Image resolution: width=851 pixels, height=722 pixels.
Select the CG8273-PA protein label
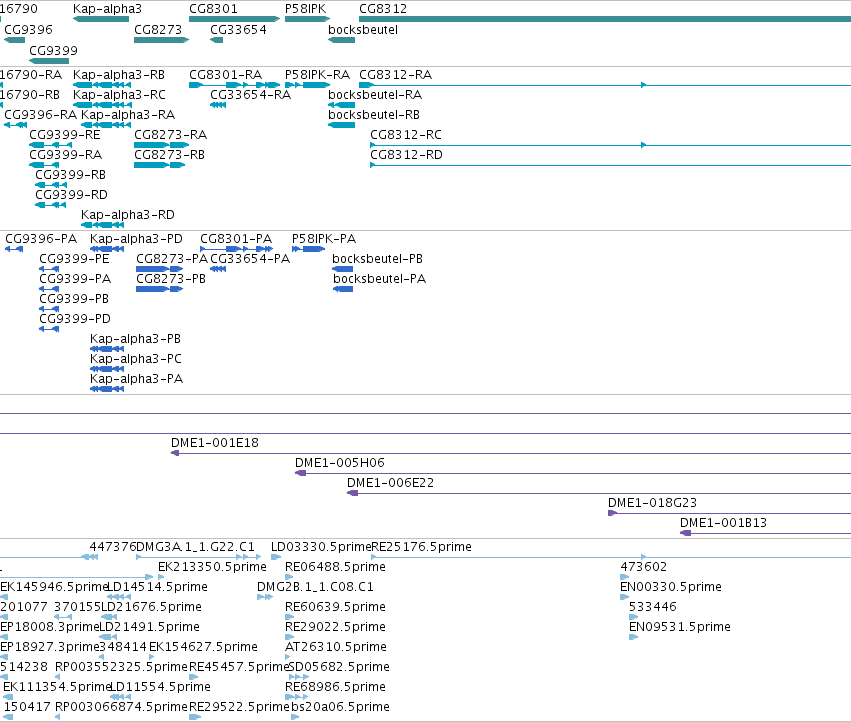172,258
